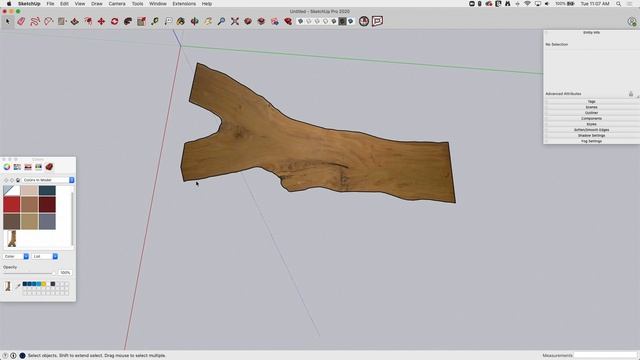Switch to Shaded face style
Image resolution: width=640 pixels, height=360 pixels.
point(334,21)
